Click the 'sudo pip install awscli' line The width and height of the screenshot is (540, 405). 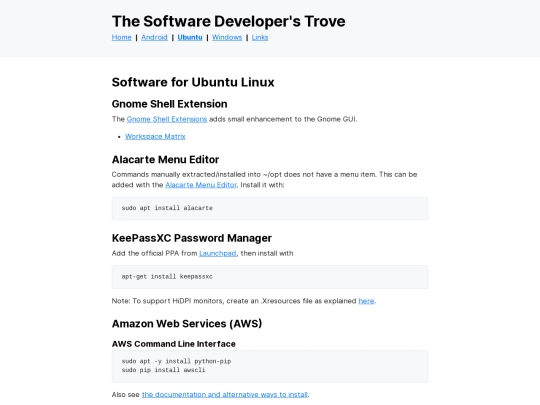tap(163, 370)
